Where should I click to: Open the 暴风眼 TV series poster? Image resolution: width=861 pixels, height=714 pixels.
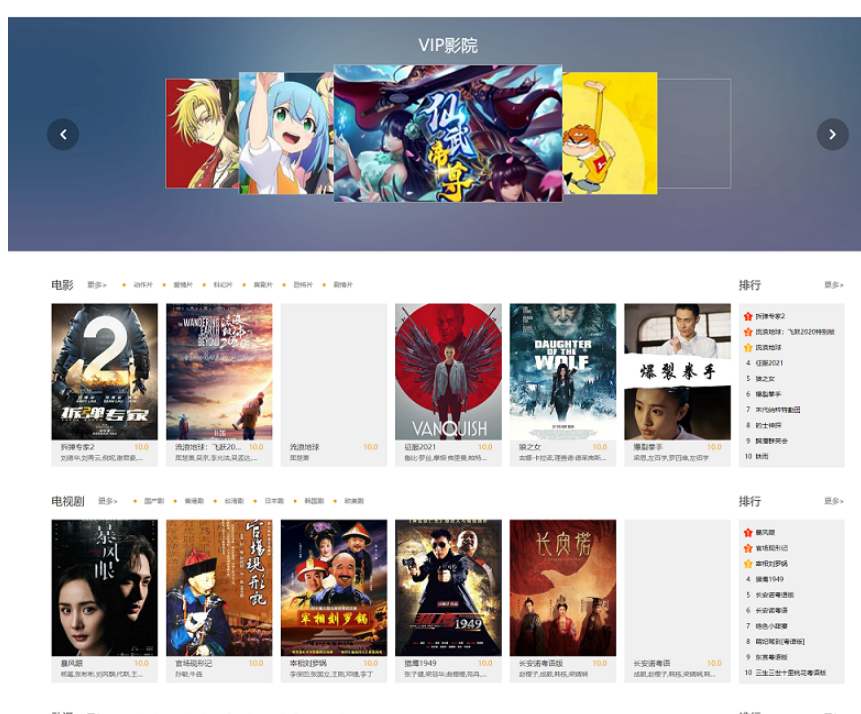[104, 588]
